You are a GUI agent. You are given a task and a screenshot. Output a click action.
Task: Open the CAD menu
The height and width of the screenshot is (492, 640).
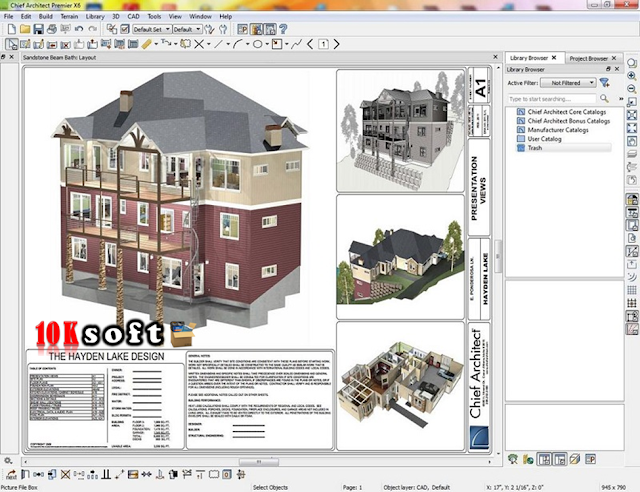[133, 17]
